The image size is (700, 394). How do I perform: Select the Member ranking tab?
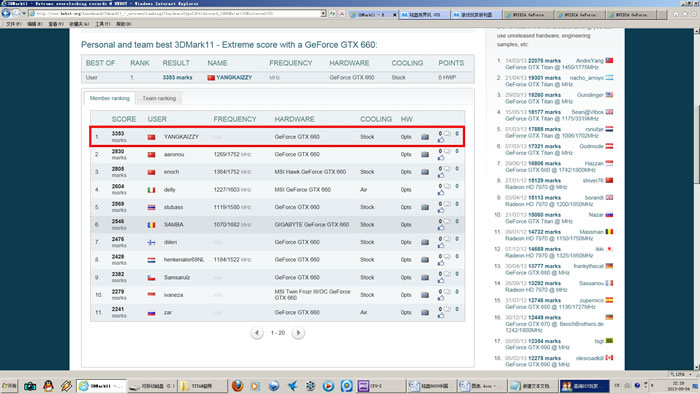(109, 98)
